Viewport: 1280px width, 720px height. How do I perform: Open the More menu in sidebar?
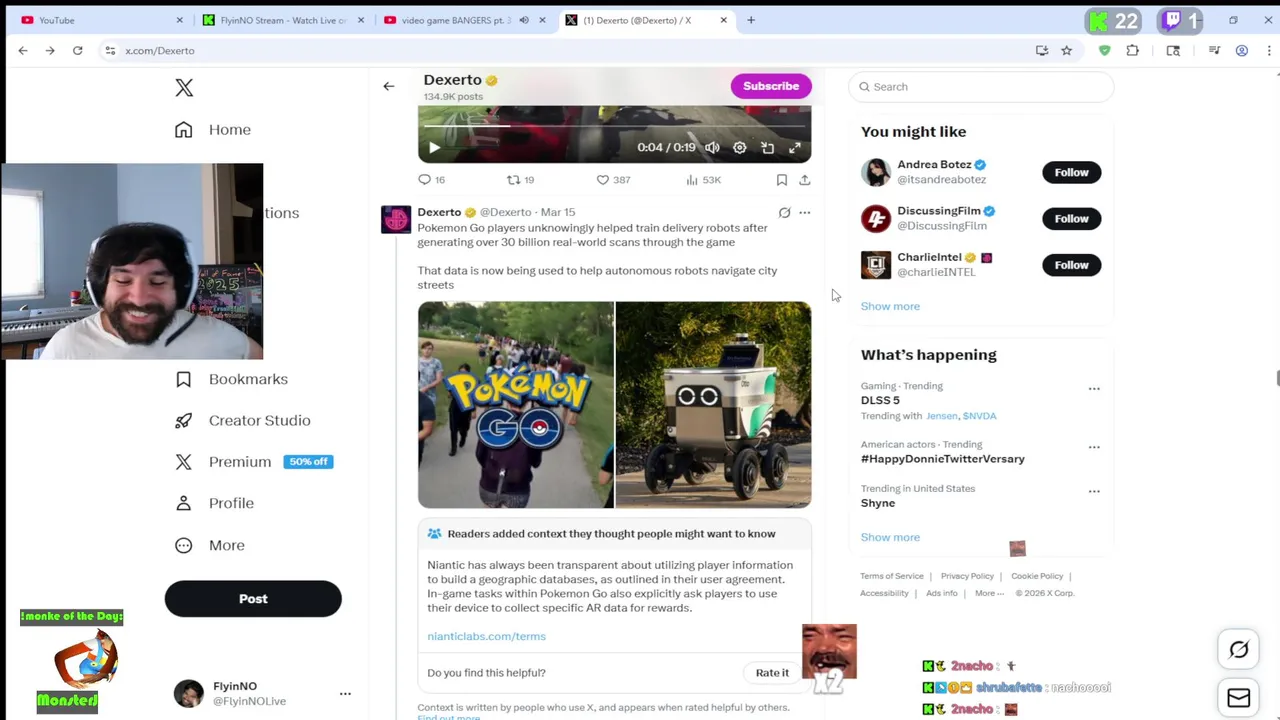point(210,545)
